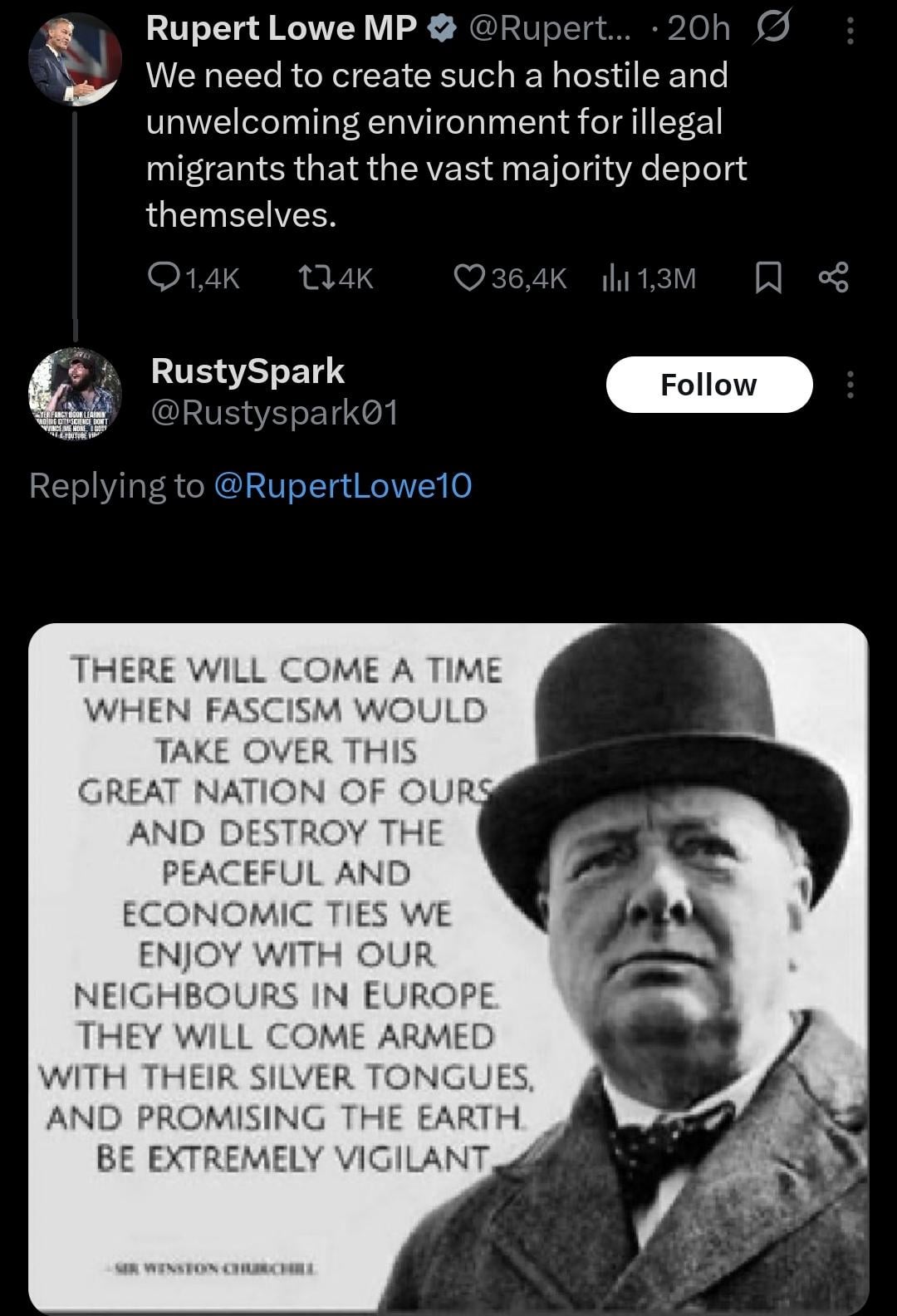Open more options for RustySpark's reply
The height and width of the screenshot is (1316, 897).
(850, 385)
